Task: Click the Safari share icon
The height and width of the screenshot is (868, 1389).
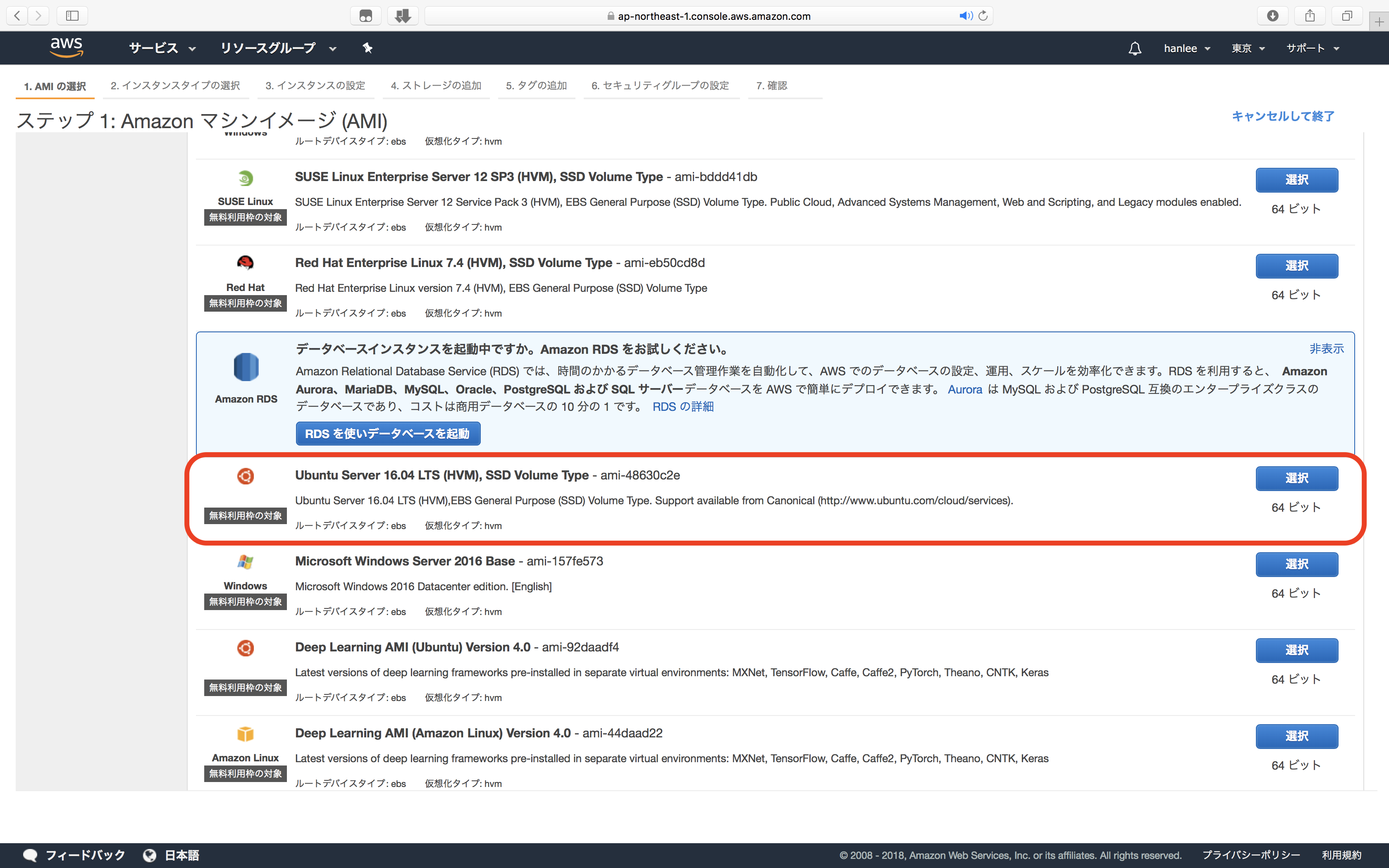Action: (x=1310, y=16)
